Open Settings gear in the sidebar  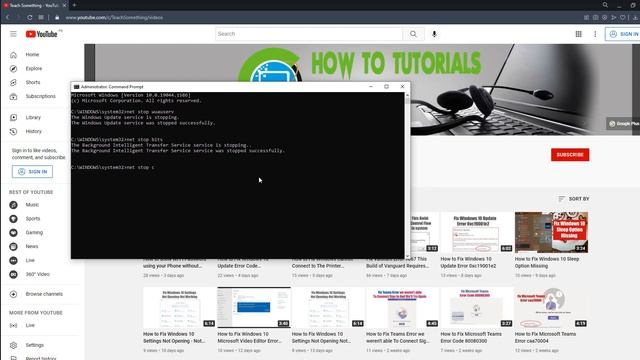[13, 345]
